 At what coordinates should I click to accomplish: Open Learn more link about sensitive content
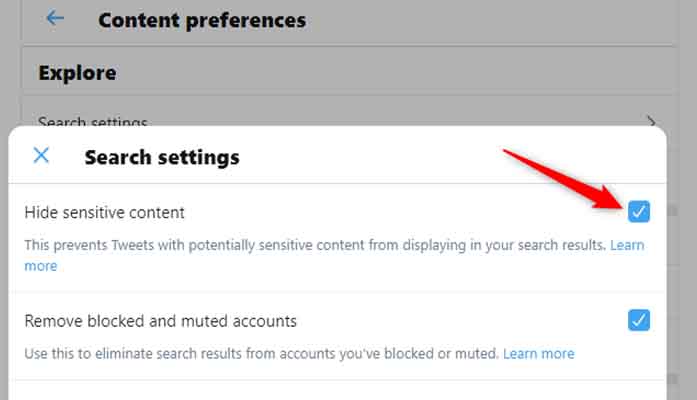pos(627,244)
